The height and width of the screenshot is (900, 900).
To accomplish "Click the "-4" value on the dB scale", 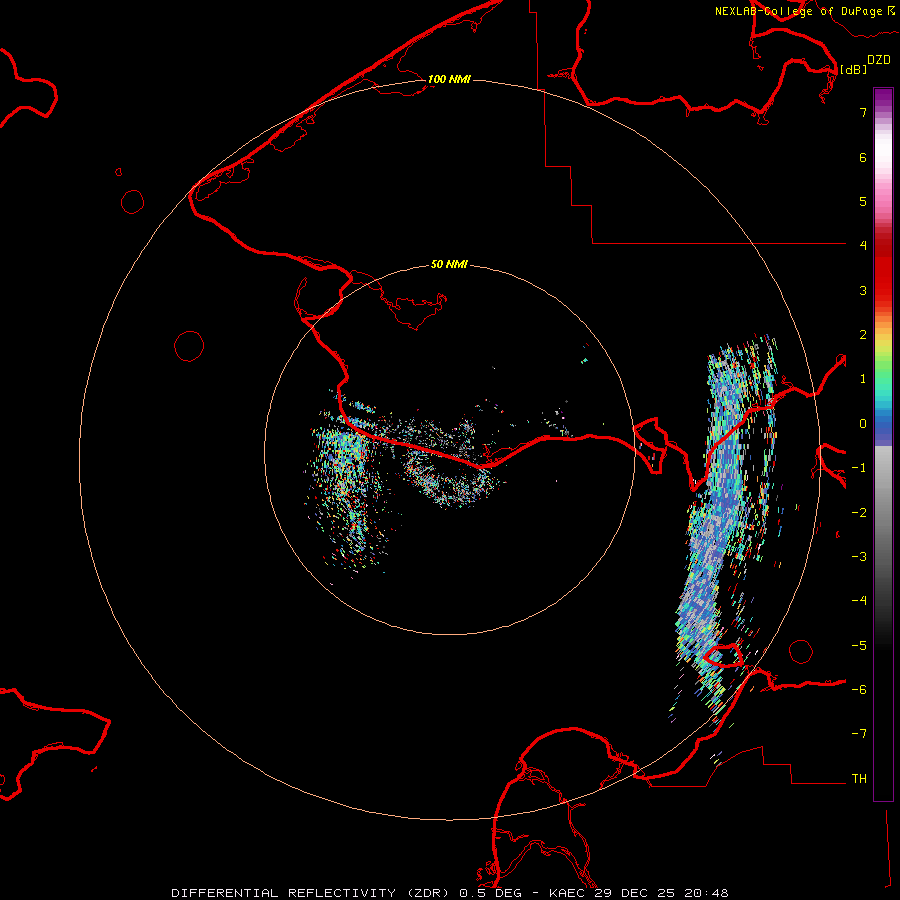I will click(859, 601).
